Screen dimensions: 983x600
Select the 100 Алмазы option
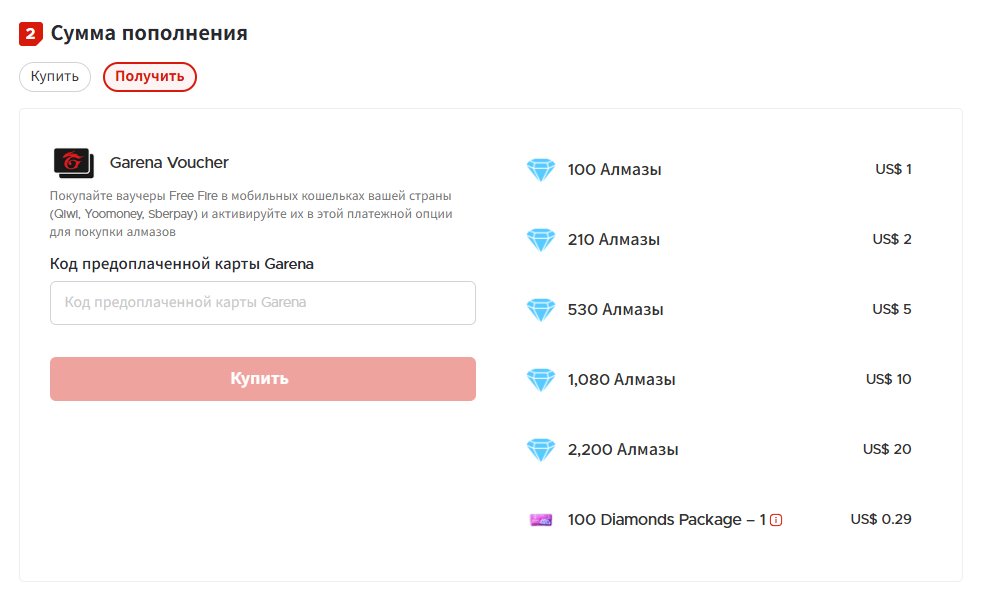tap(614, 170)
